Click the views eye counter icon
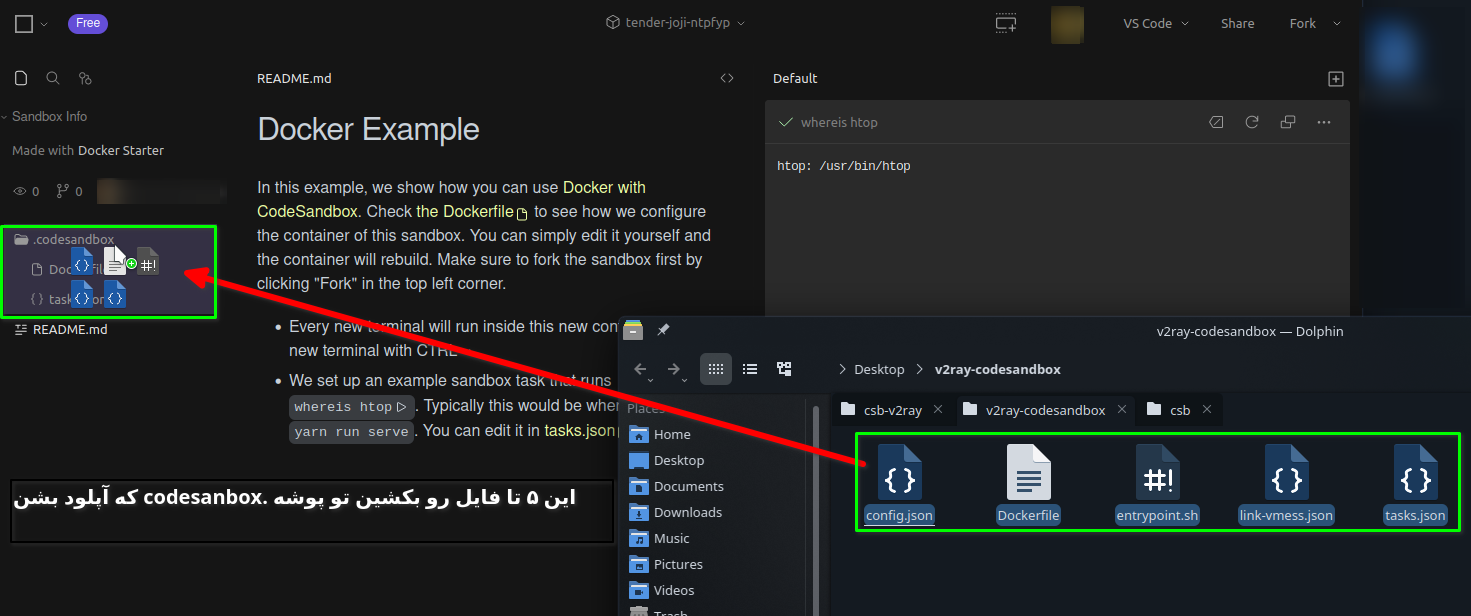This screenshot has width=1471, height=616. pos(19,191)
